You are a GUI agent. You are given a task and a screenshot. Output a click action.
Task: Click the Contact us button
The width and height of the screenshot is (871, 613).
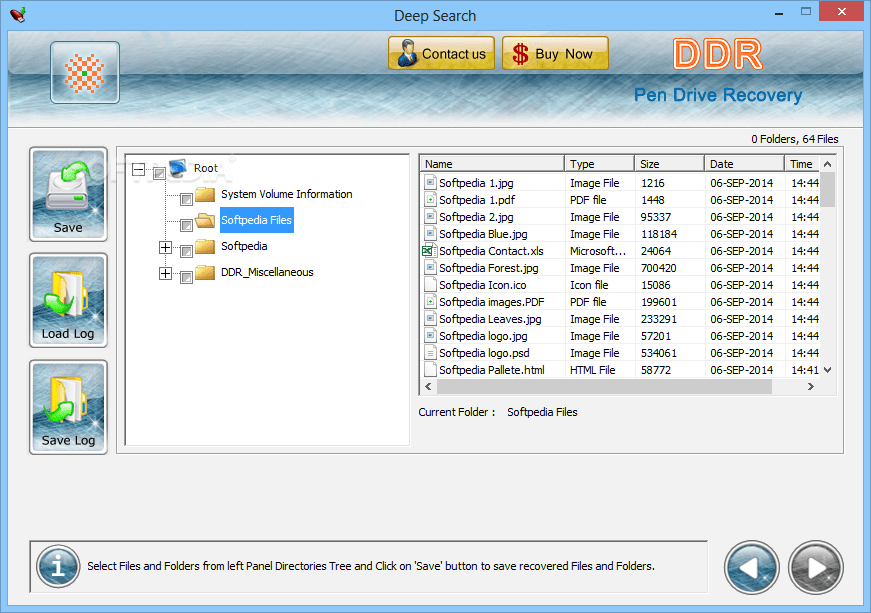click(441, 53)
